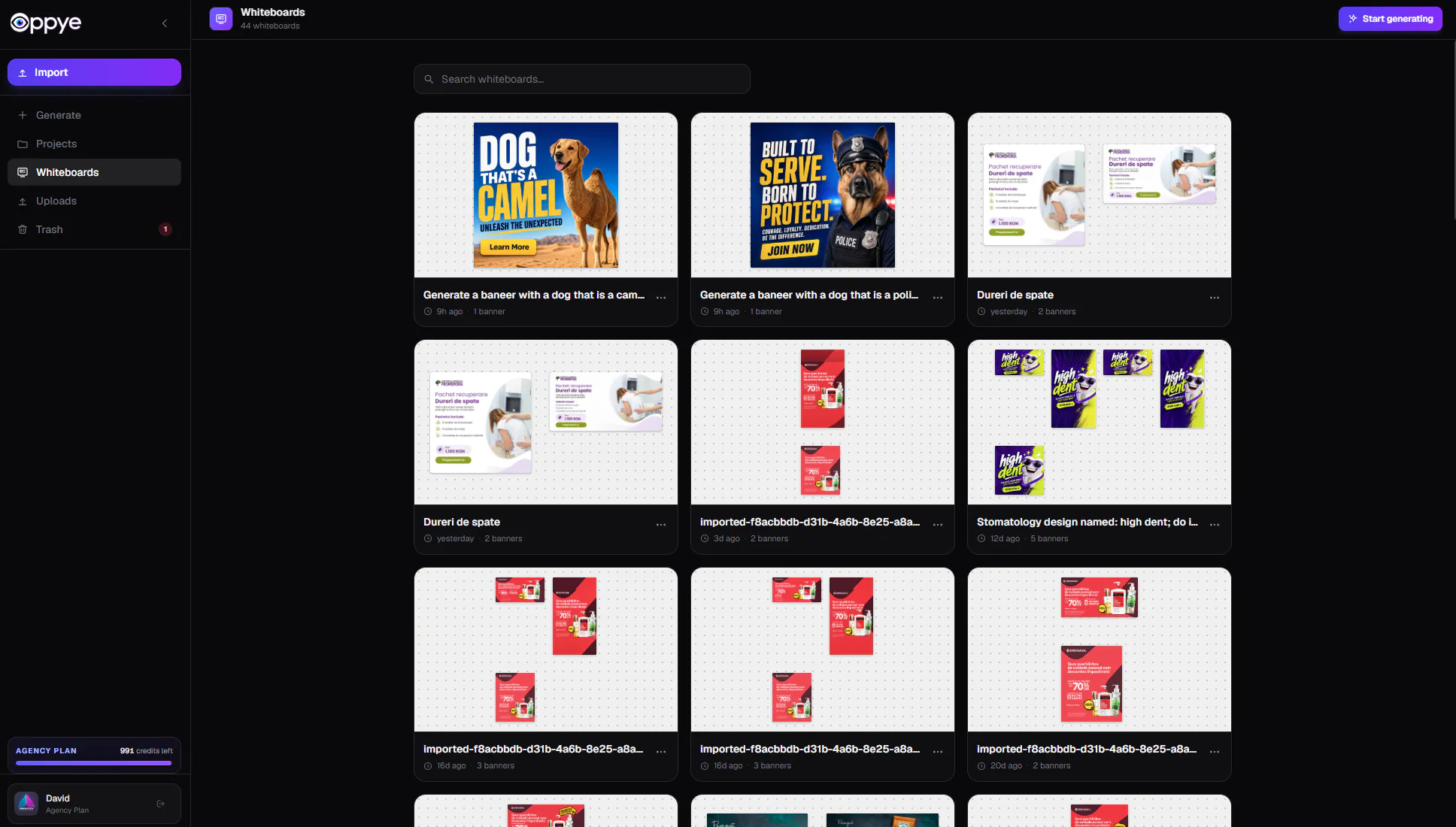This screenshot has height=827, width=1456.
Task: Open Projects in the sidebar
Action: pyautogui.click(x=94, y=144)
